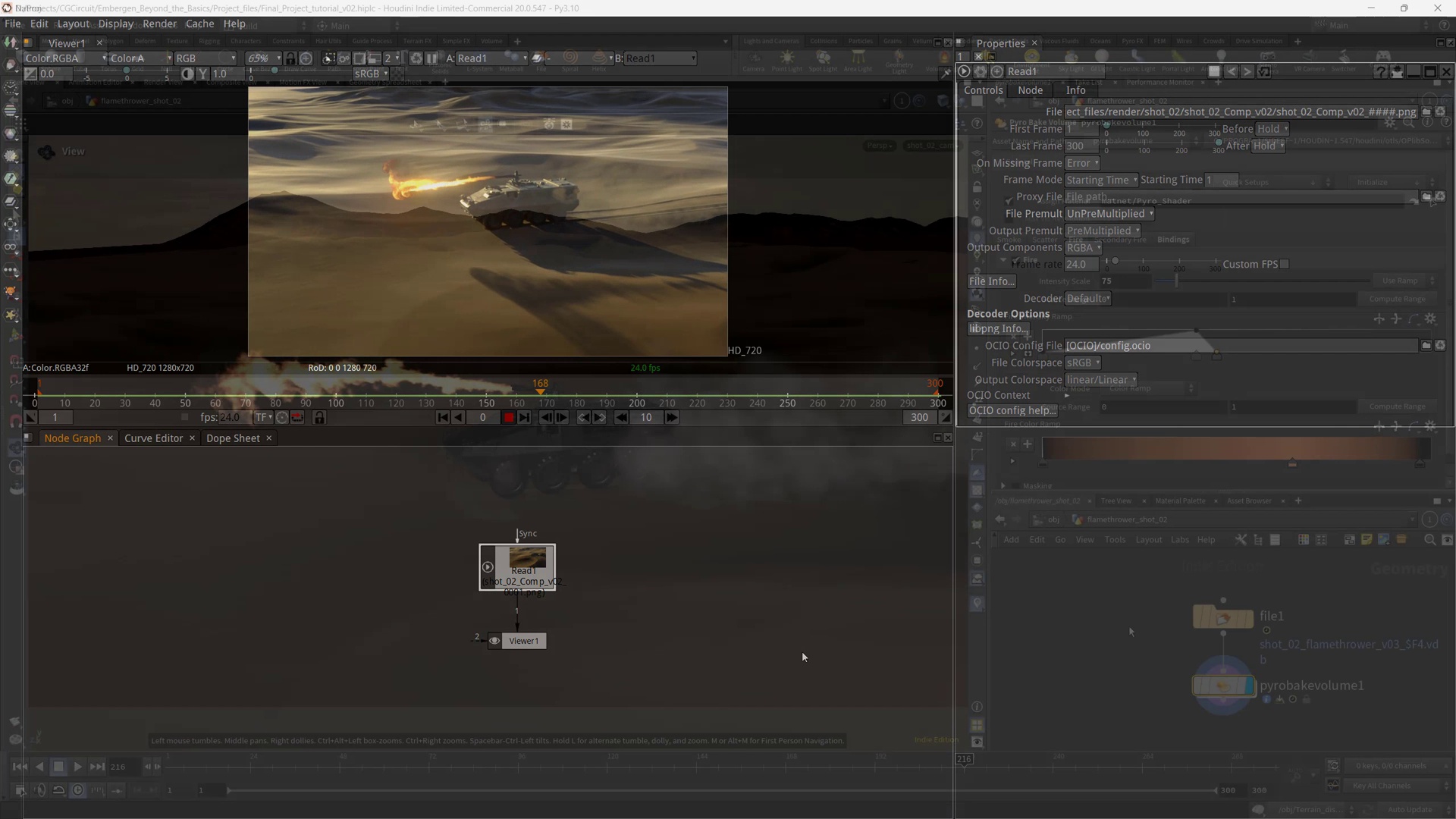Open the viewer sRGB colorspace dropdown

click(x=370, y=74)
